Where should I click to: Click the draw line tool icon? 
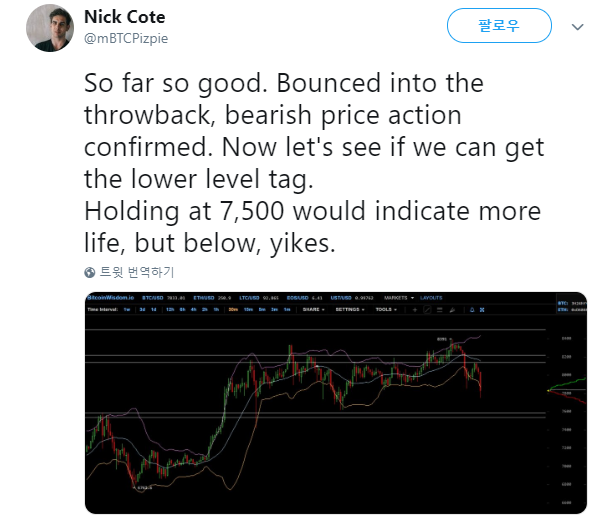pos(427,310)
